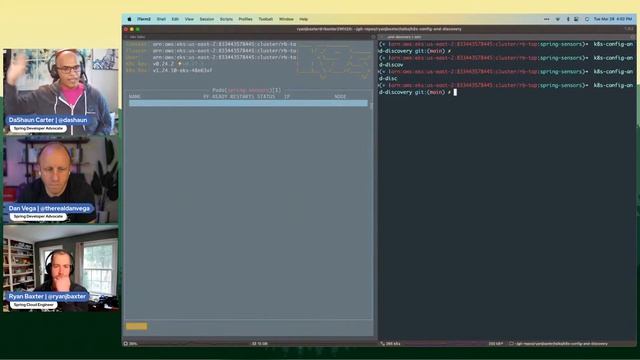The width and height of the screenshot is (640, 360).
Task: Open the Apple menu
Action: tap(129, 19)
